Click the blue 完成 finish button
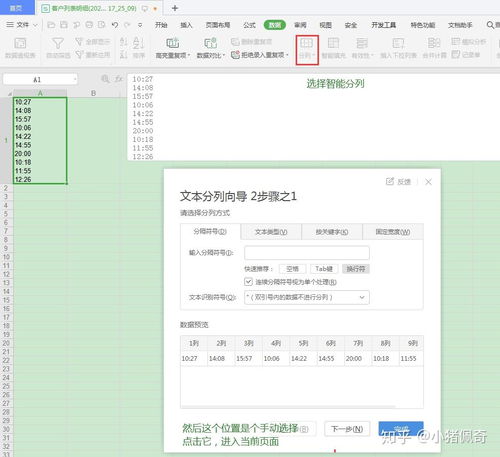Viewport: 500px width, 457px height. pos(401,429)
